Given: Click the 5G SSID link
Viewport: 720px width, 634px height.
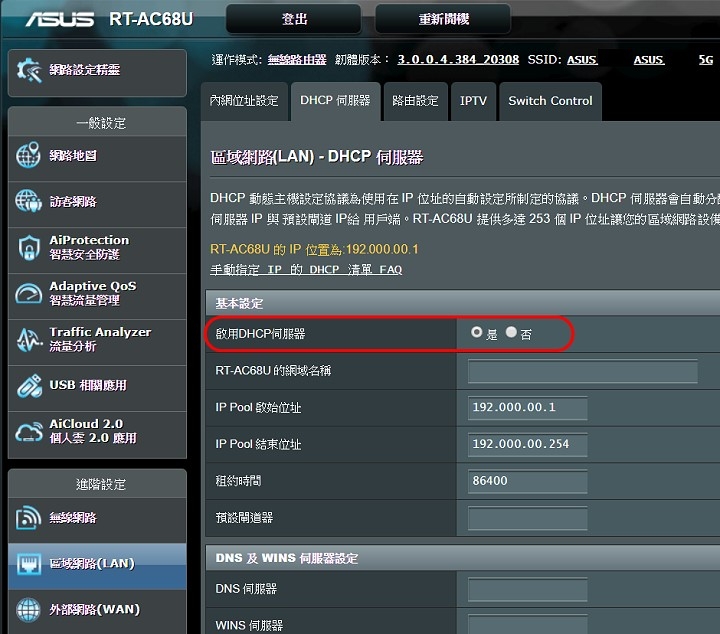Looking at the screenshot, I should (706, 60).
